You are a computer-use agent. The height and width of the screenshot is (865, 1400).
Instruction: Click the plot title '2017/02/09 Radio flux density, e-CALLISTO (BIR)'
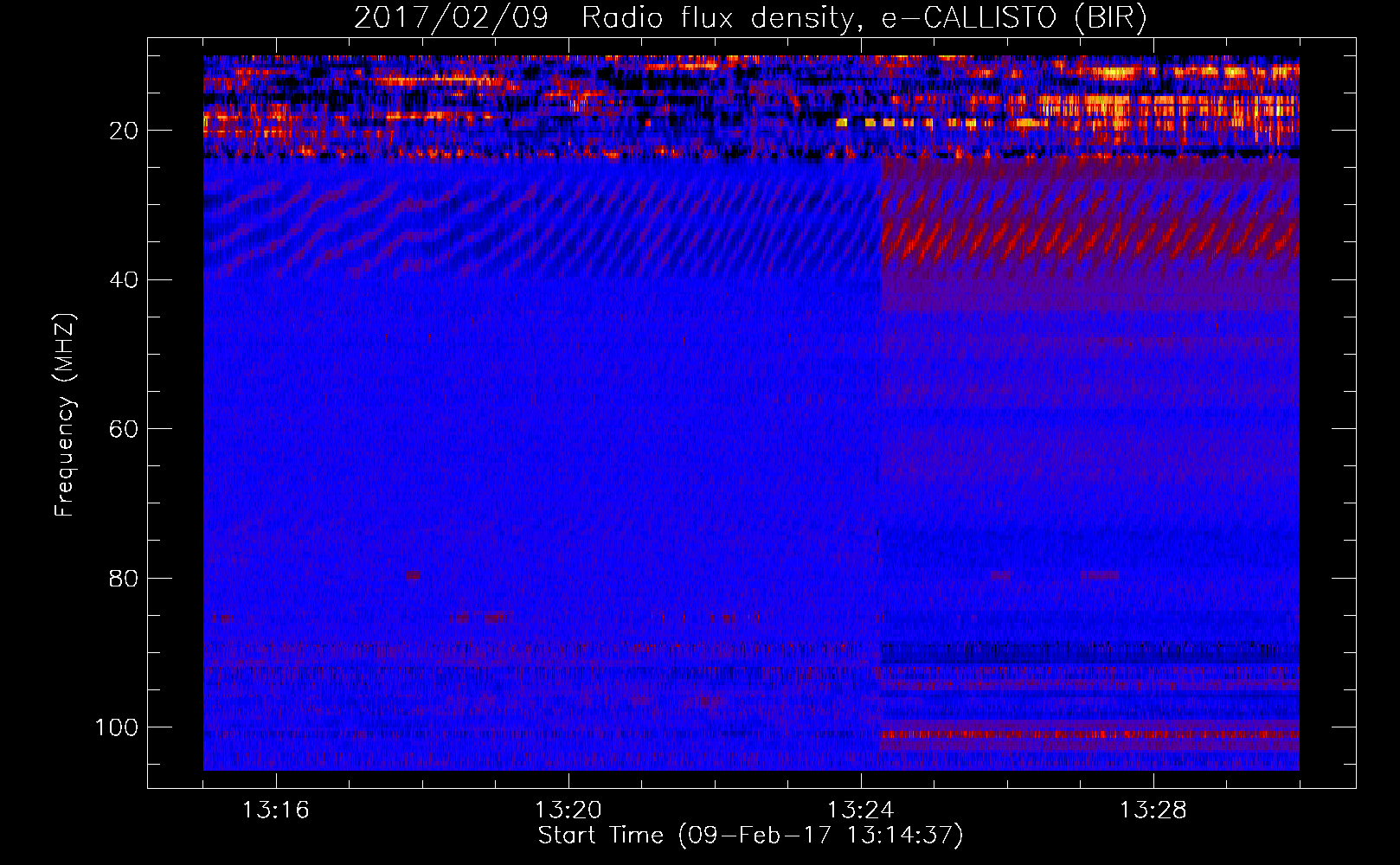coord(750,18)
